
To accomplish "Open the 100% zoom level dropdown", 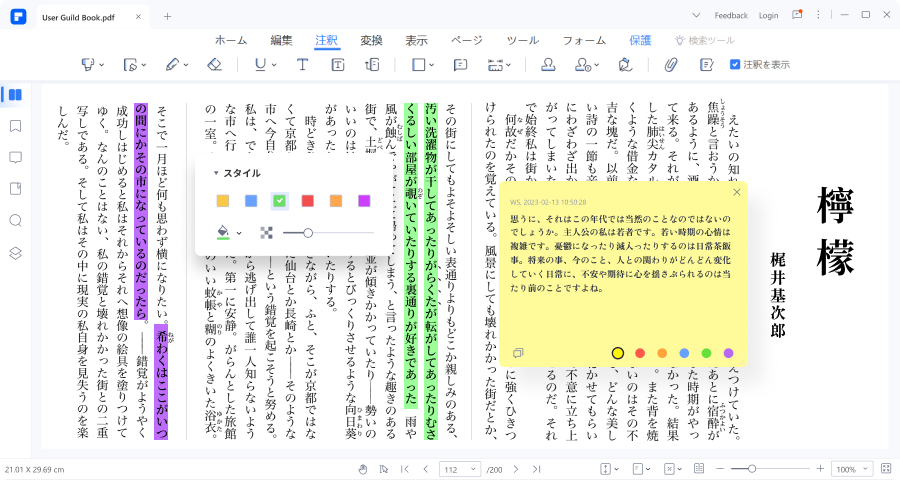I will point(852,469).
